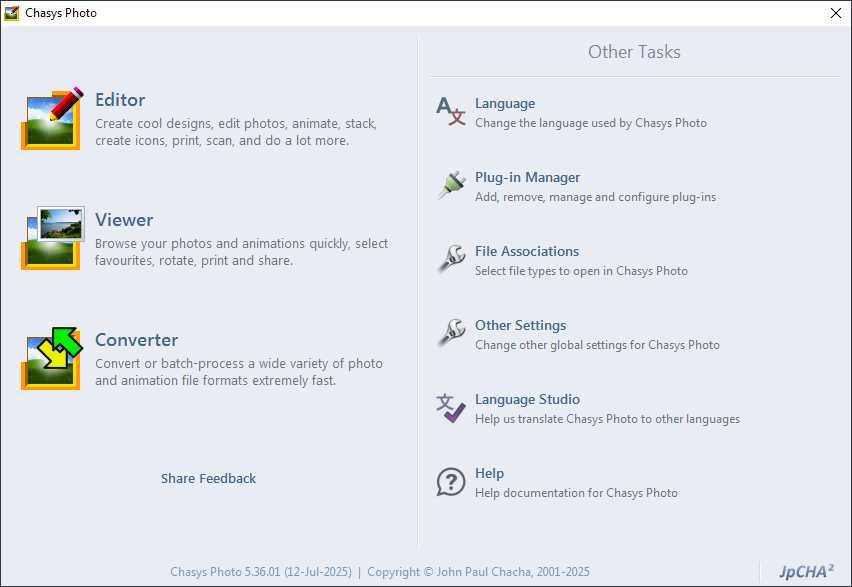Open Plug-in Manager plug icon

tap(451, 185)
